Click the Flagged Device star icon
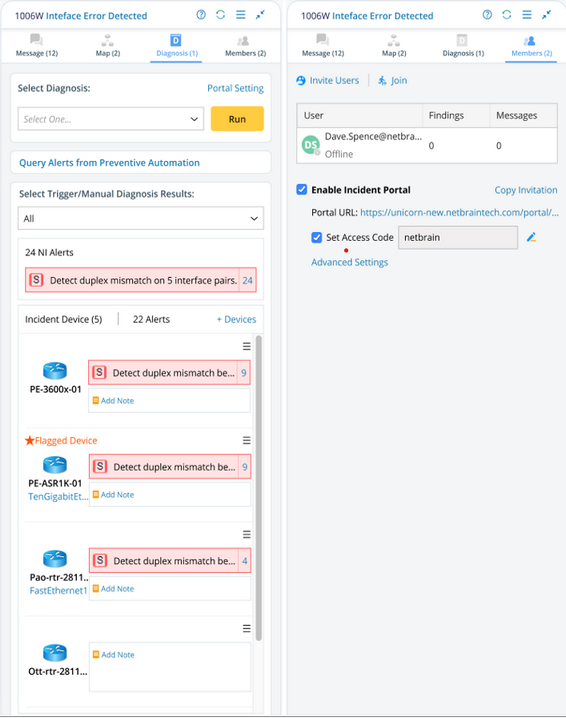The image size is (566, 718). pyautogui.click(x=29, y=441)
